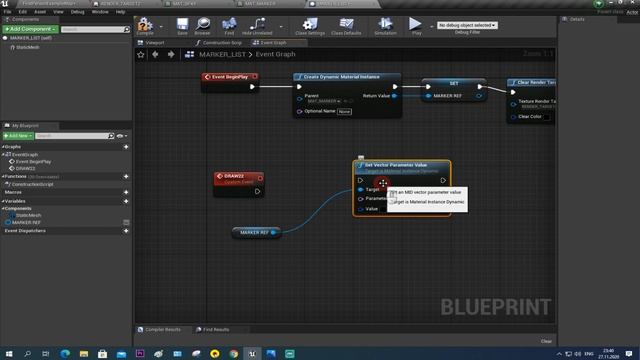Open the Edit menu
This screenshot has width=640, height=360.
click(22, 12)
